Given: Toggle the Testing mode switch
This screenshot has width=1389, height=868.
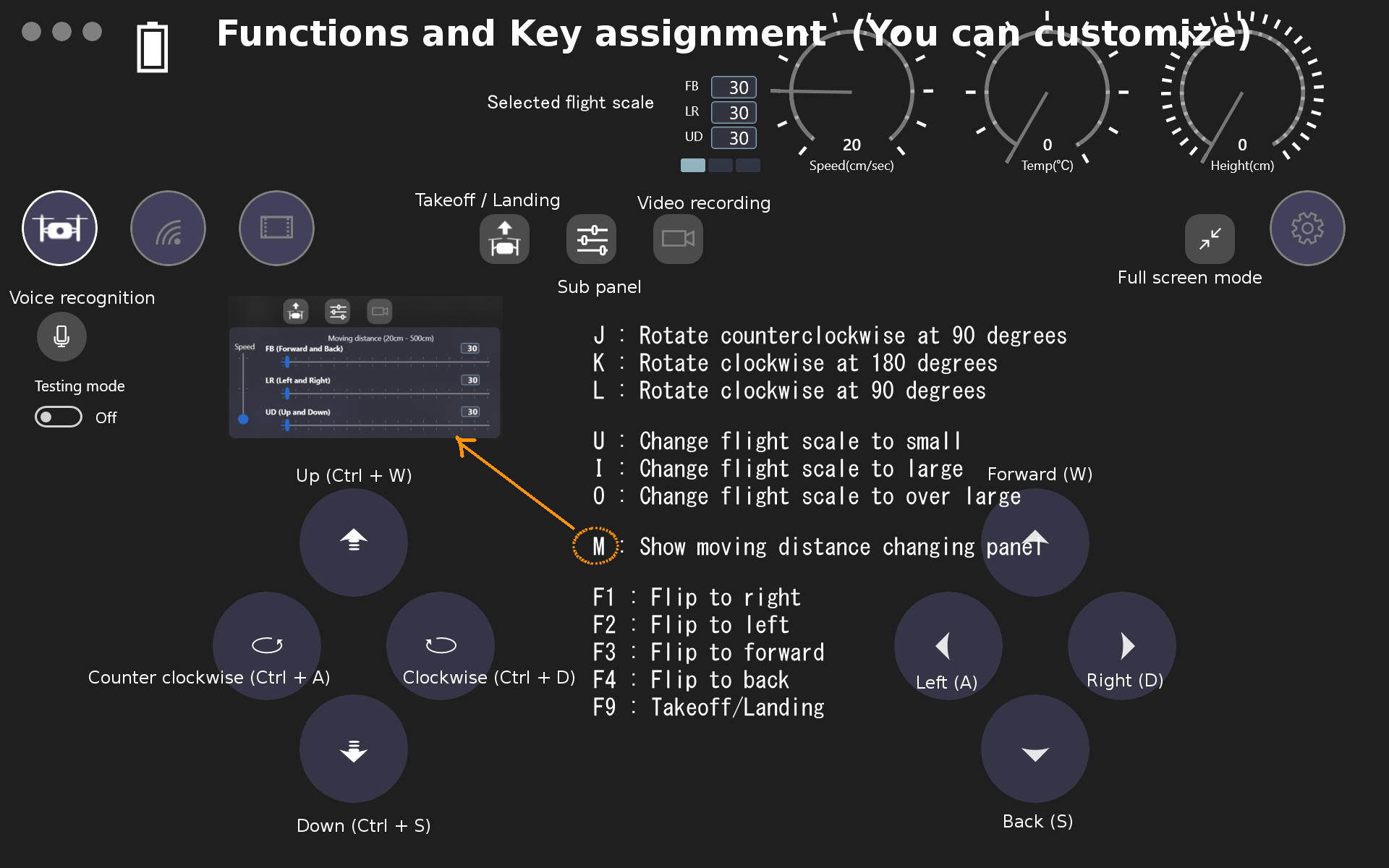Looking at the screenshot, I should [x=59, y=417].
